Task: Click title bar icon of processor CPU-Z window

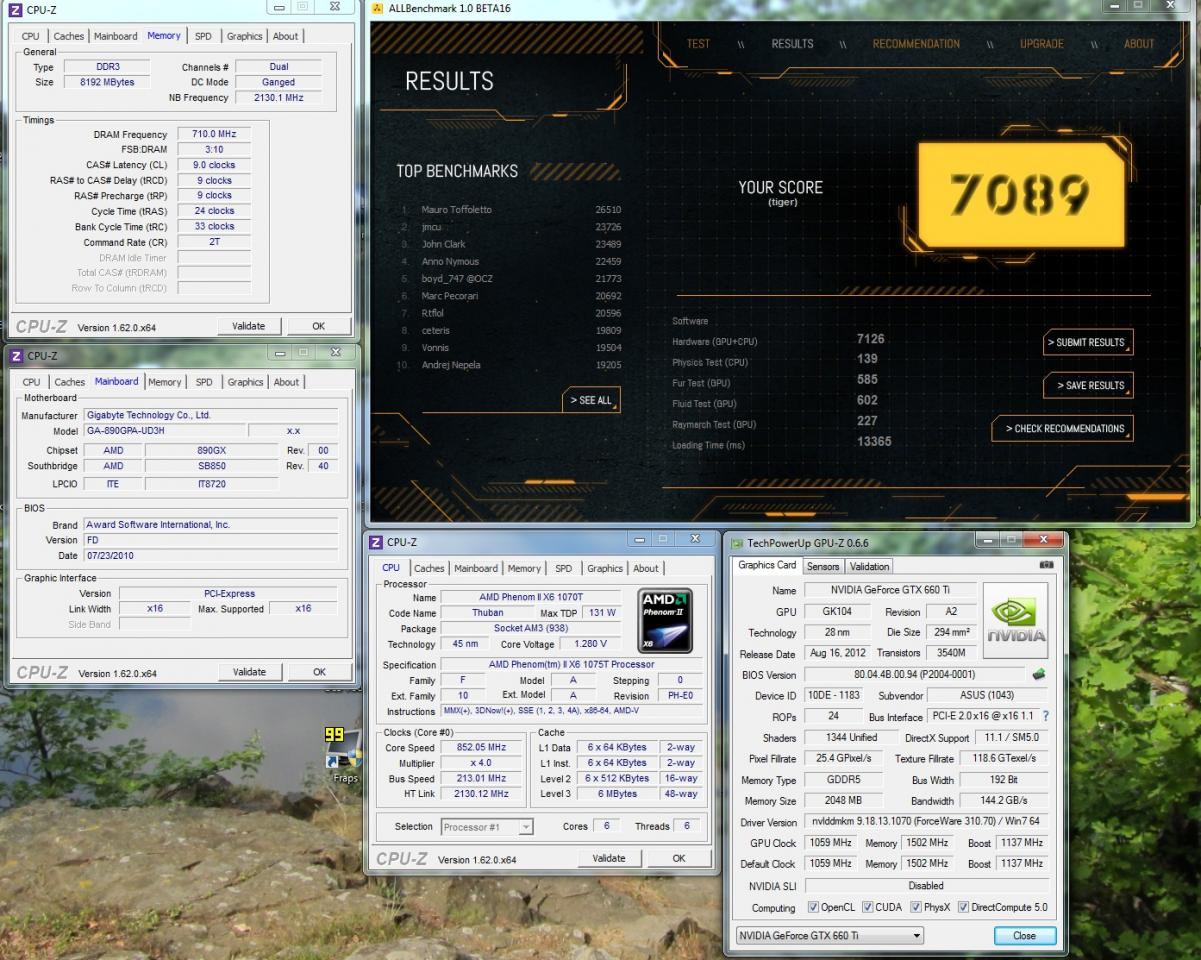Action: coord(376,541)
